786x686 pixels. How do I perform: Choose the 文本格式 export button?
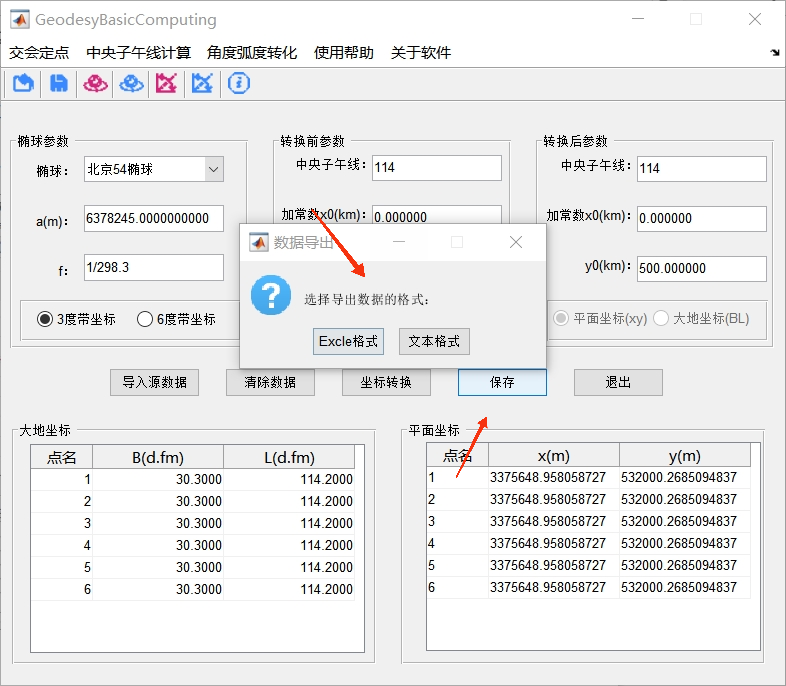click(x=434, y=342)
